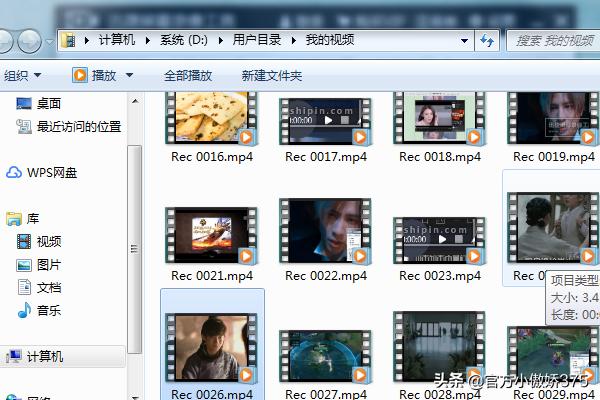600x400 pixels.
Task: Select the Rec 0022.mp4 video thumbnail
Action: 325,231
